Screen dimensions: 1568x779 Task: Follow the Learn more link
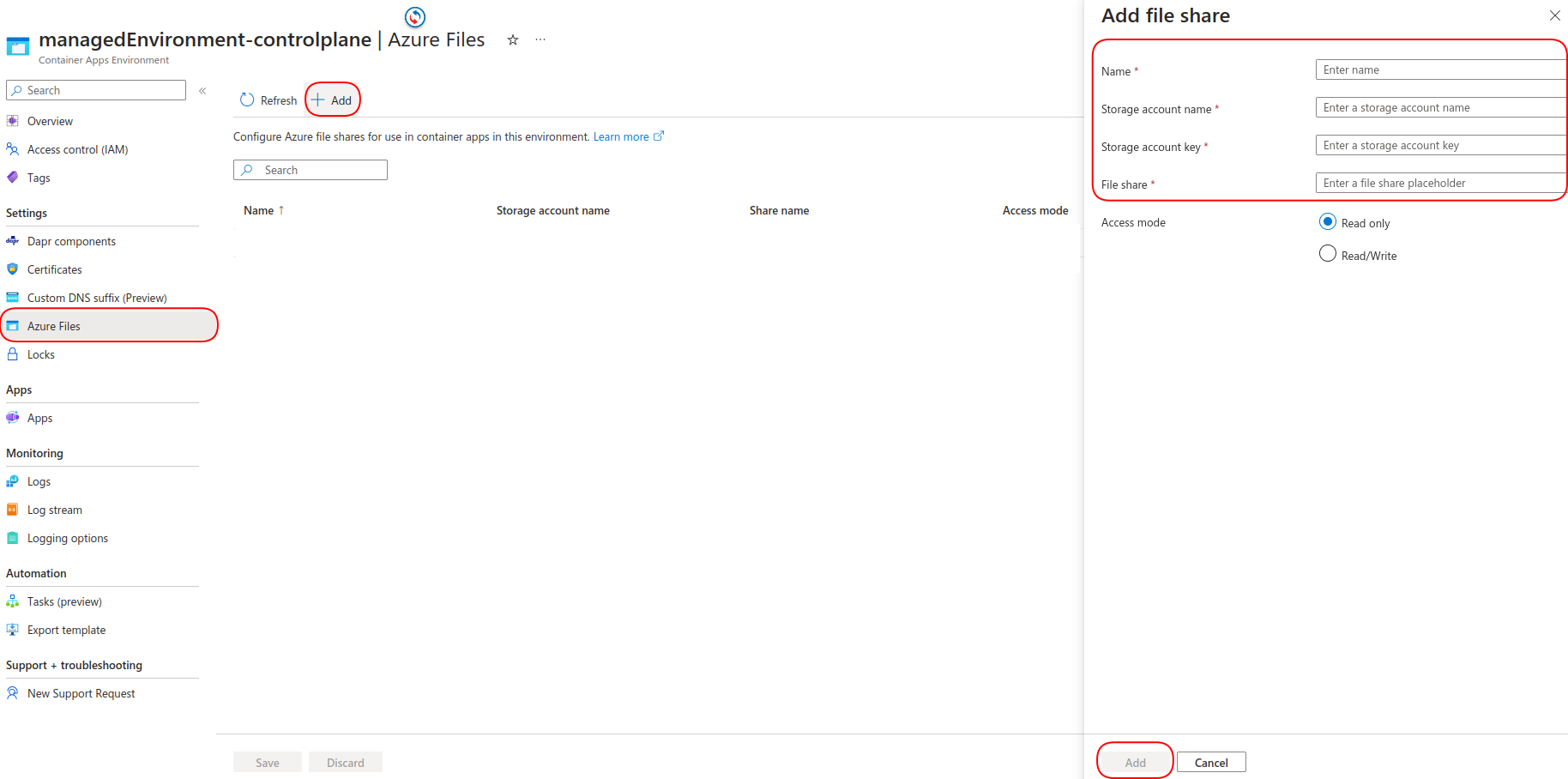pos(629,136)
